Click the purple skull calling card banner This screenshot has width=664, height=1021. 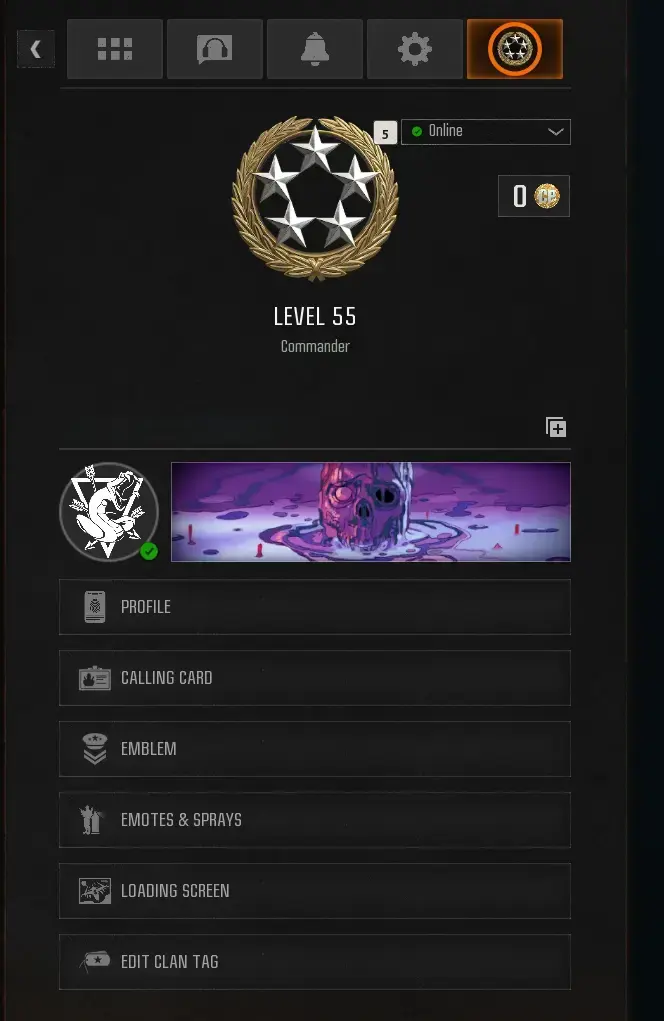370,512
